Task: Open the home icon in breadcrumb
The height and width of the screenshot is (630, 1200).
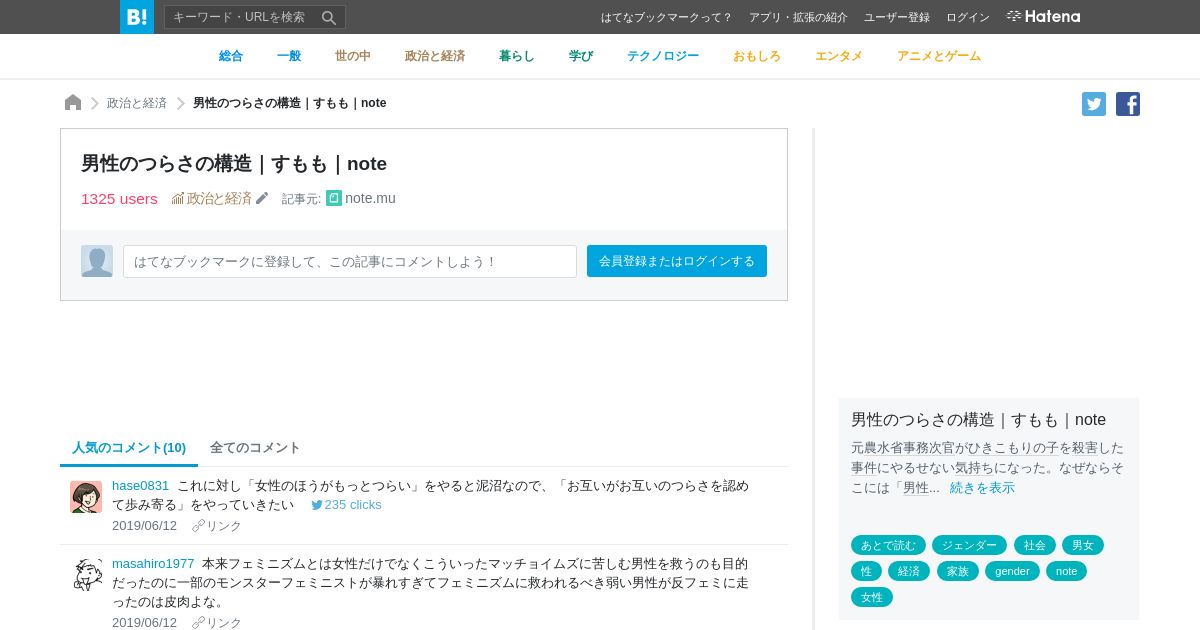Action: (x=73, y=103)
